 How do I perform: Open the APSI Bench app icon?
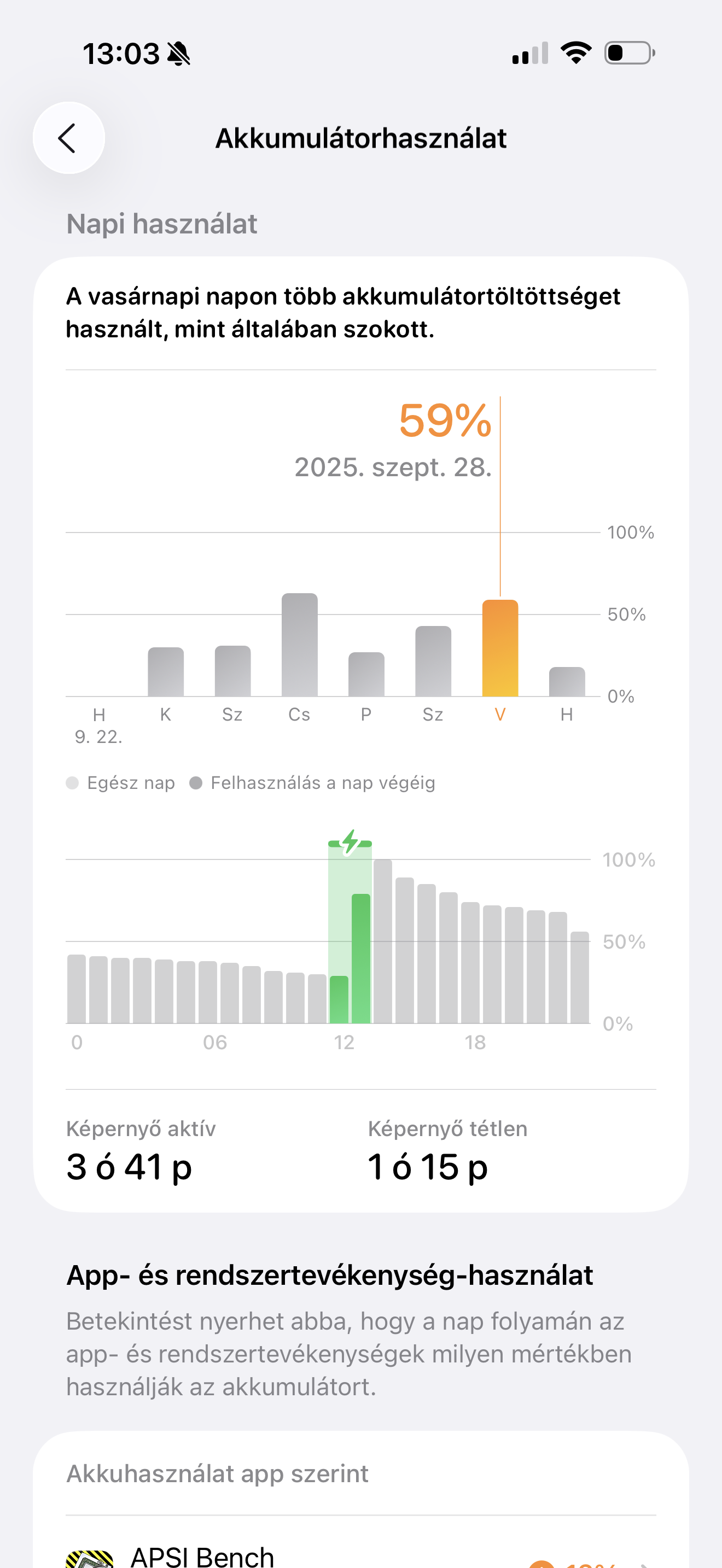coord(90,1557)
